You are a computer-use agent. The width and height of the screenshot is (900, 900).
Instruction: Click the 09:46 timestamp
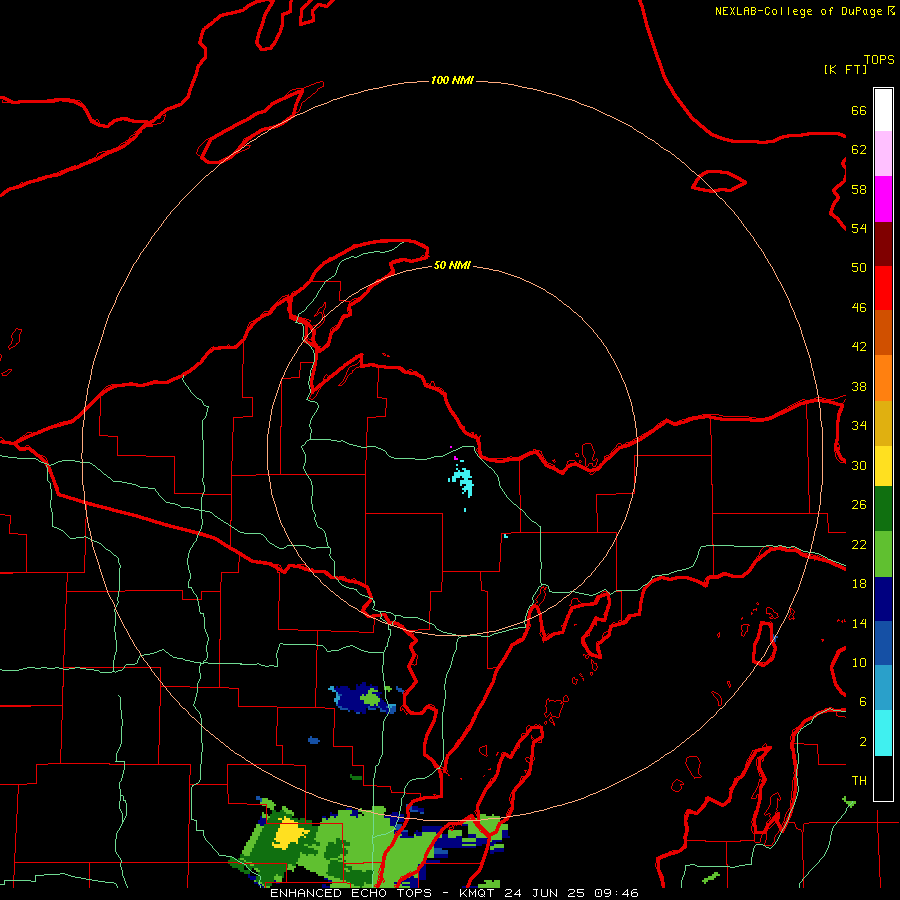click(616, 893)
